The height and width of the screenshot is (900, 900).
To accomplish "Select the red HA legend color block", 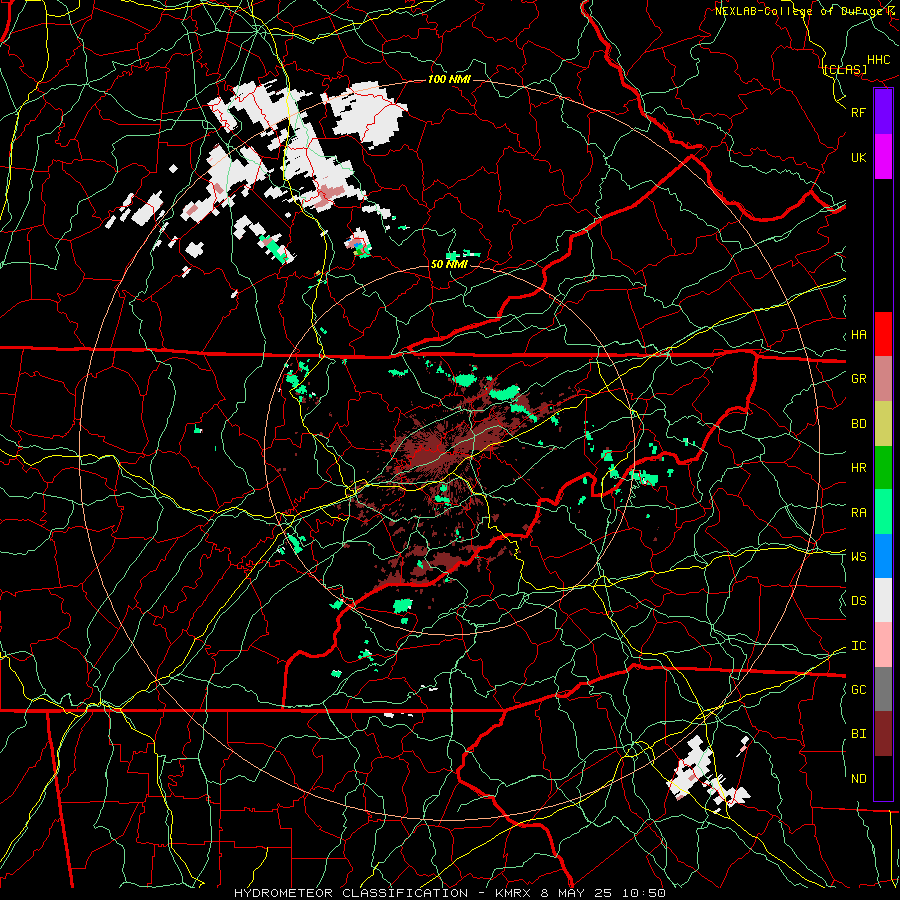I will coord(883,334).
